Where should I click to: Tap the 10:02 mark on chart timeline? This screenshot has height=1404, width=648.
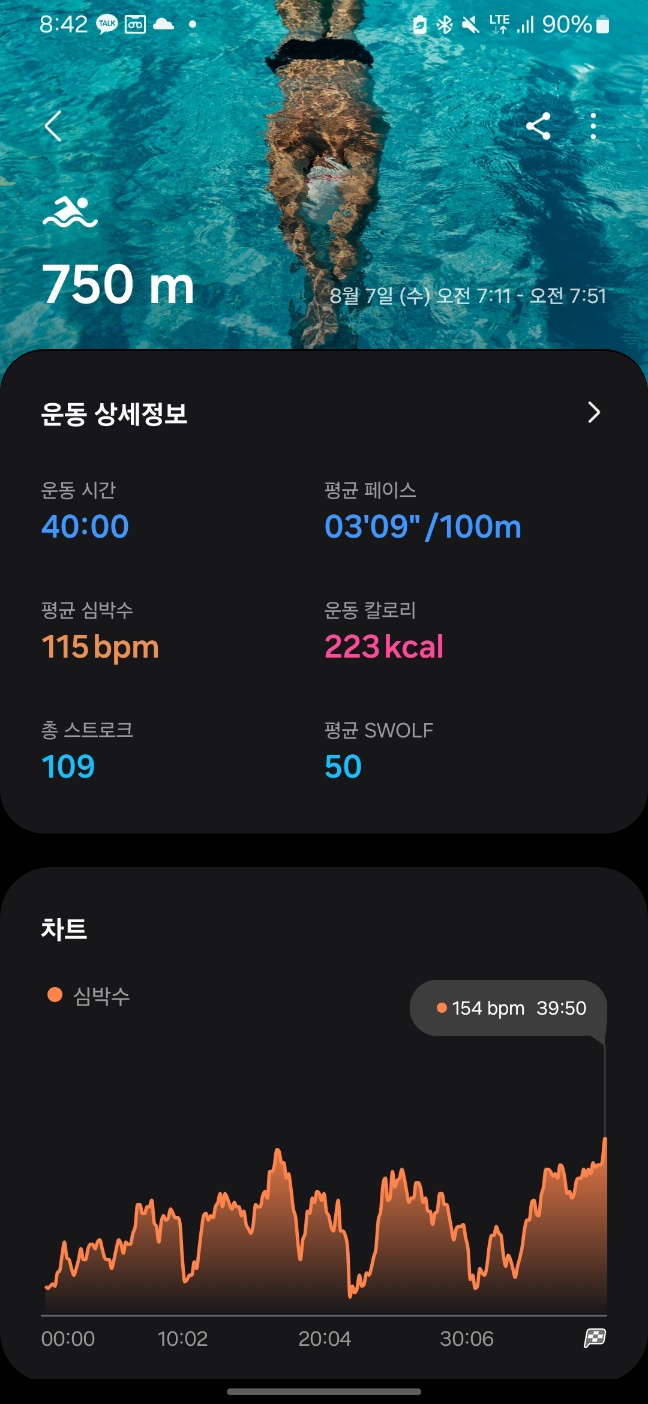(x=183, y=1339)
